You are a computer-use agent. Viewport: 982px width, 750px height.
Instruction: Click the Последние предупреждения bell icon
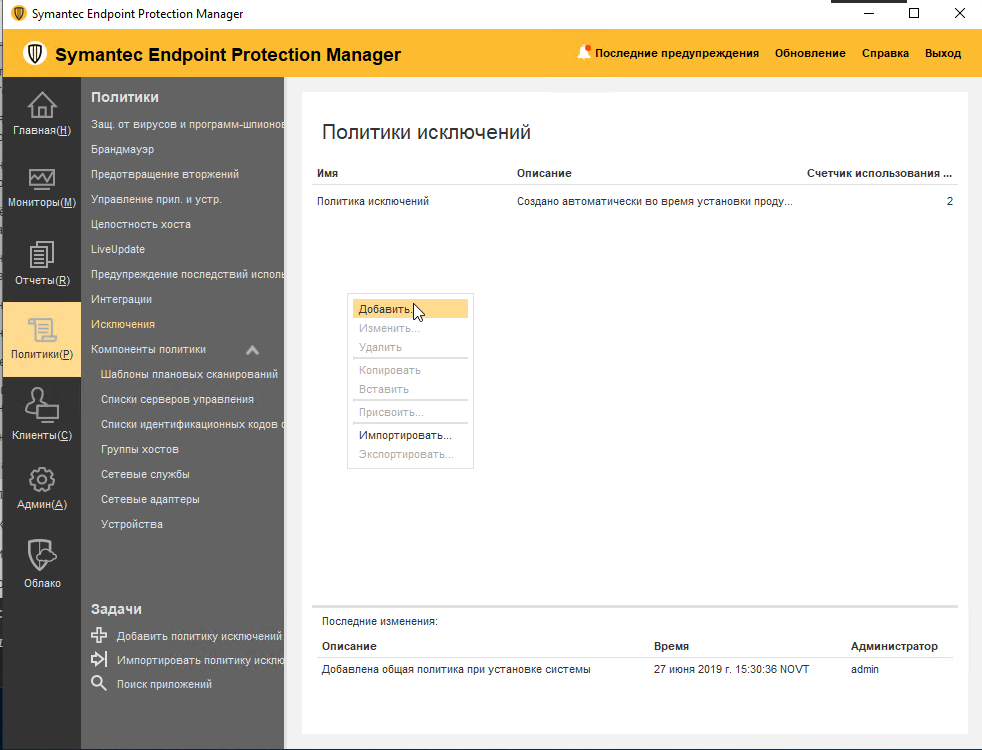[586, 51]
